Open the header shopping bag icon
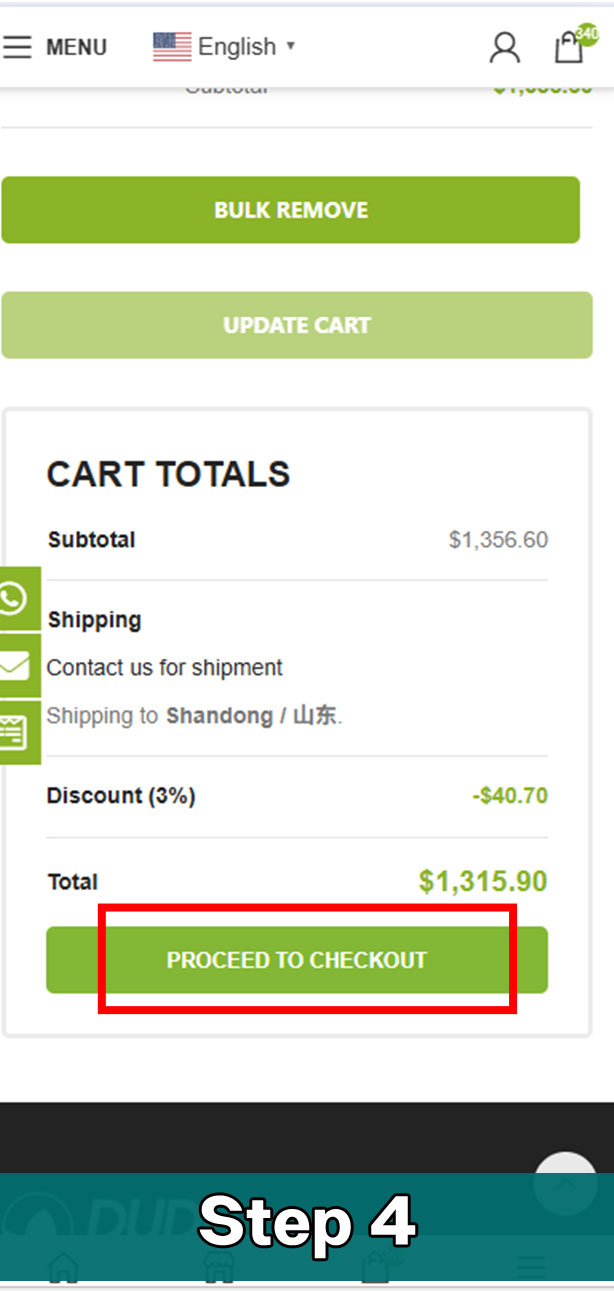 568,49
